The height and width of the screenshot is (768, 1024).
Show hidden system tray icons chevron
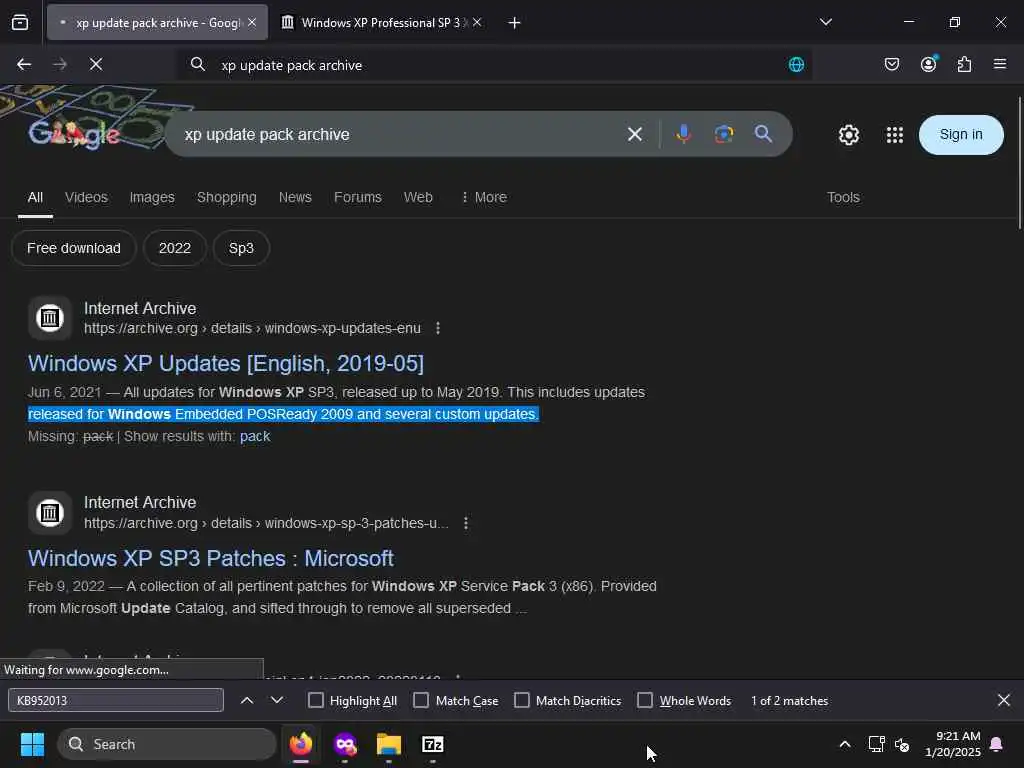[844, 744]
